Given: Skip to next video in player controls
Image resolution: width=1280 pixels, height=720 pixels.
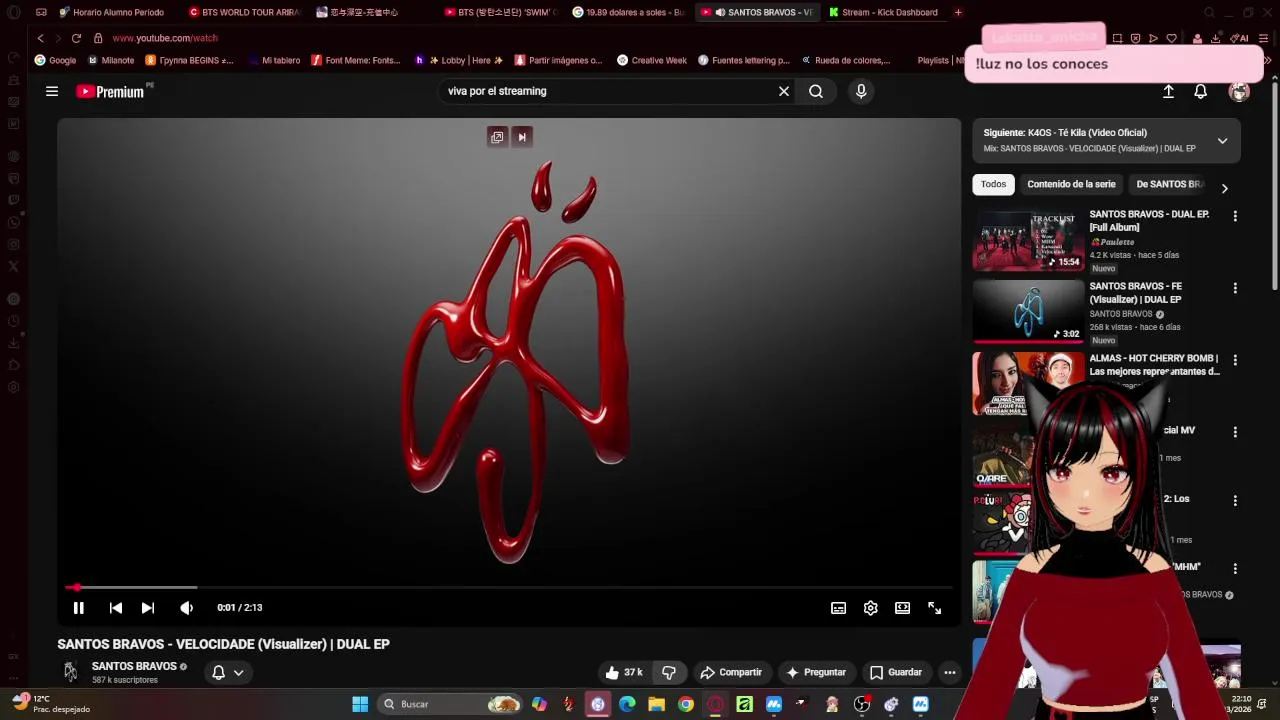Looking at the screenshot, I should (x=148, y=608).
